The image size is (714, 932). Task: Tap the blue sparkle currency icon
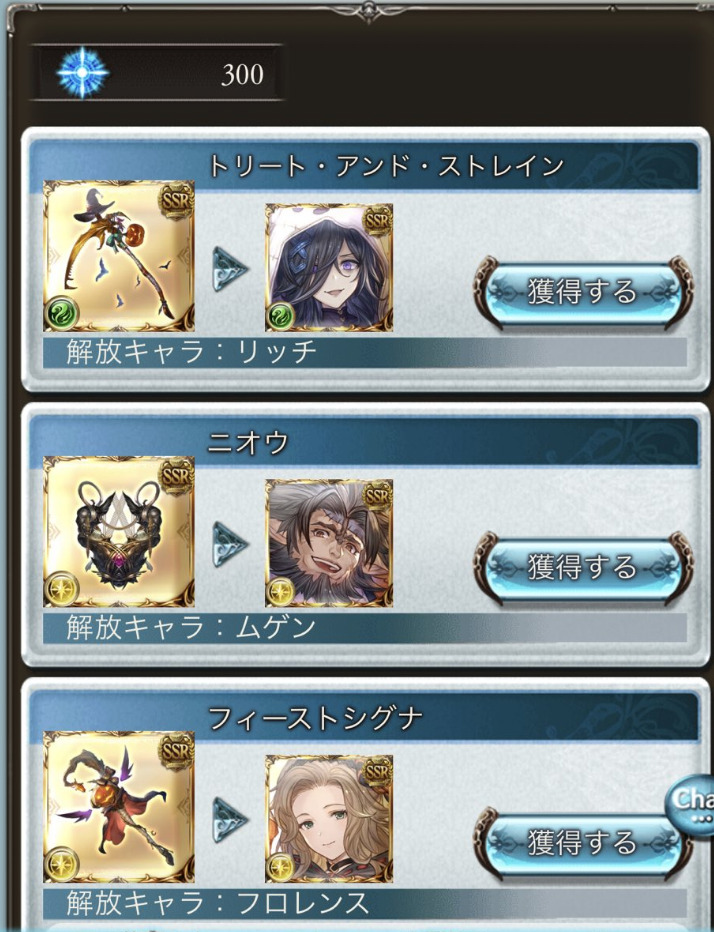coord(82,73)
